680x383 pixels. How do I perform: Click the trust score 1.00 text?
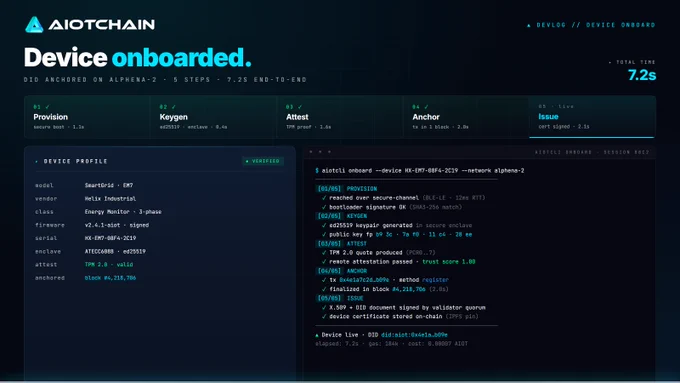tap(449, 262)
